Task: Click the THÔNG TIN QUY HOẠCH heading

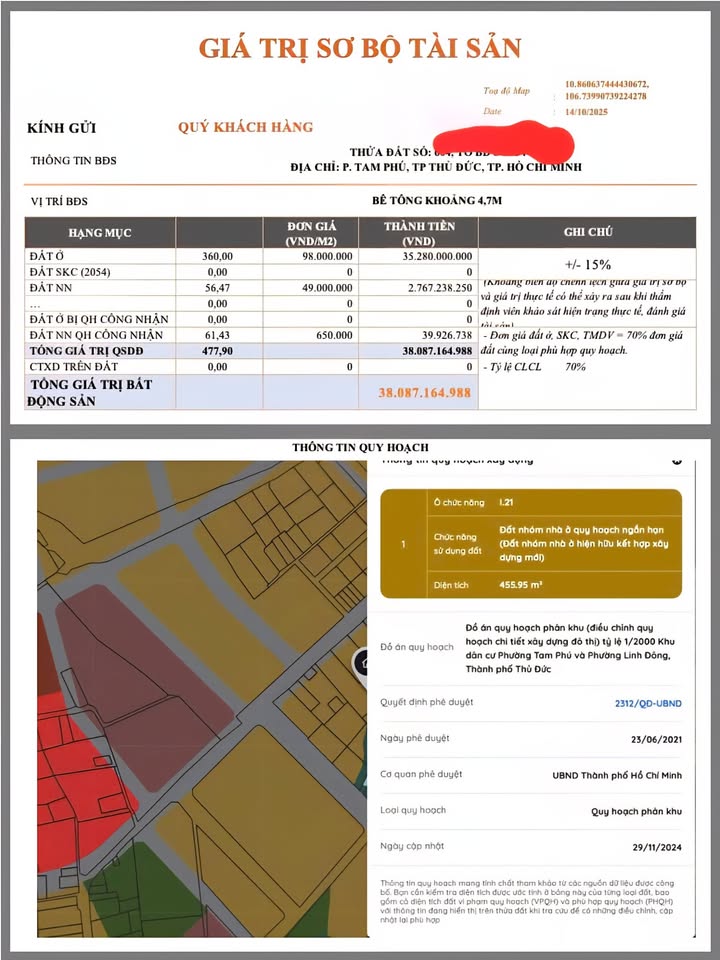Action: point(360,447)
